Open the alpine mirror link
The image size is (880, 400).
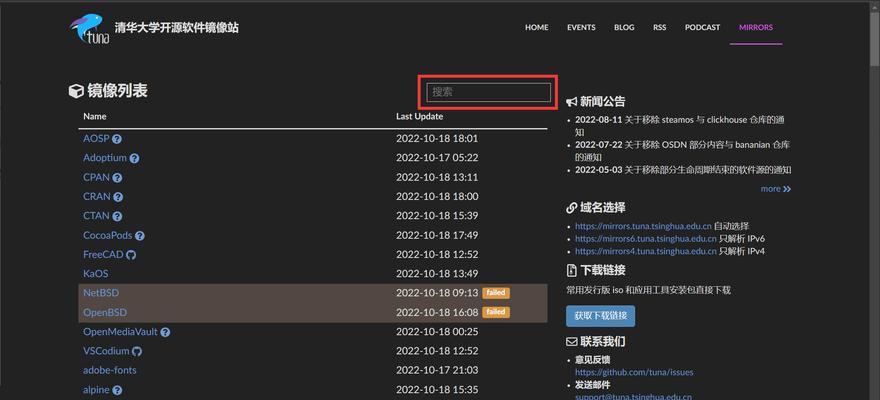[x=97, y=390]
